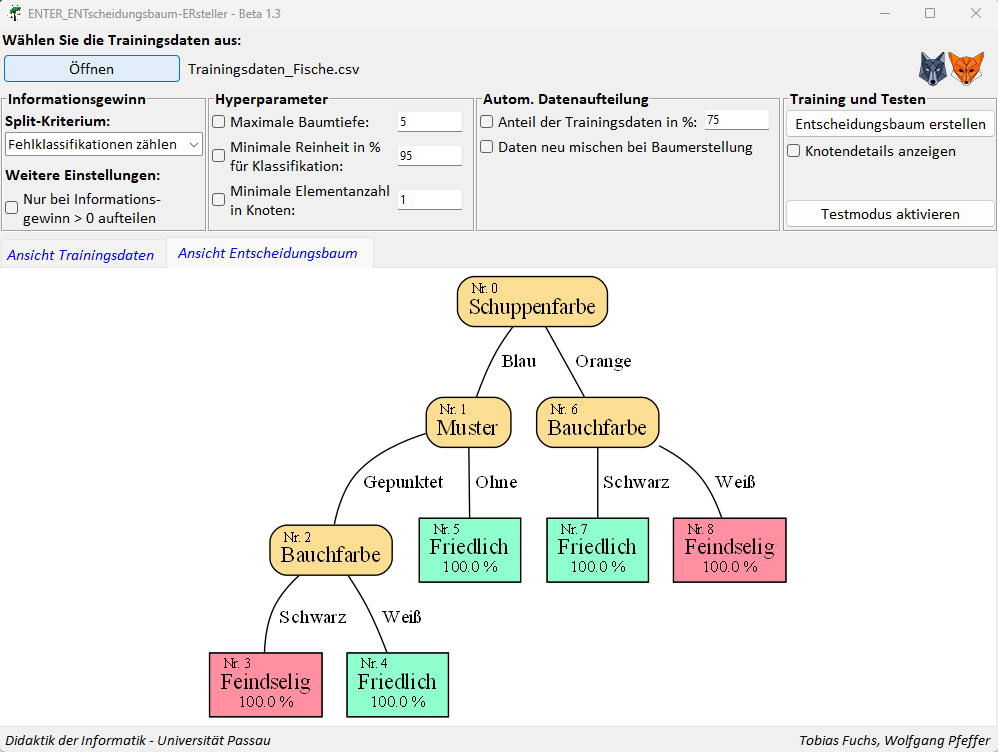
Task: Select root node Nr. 0 Schuppenfarbe
Action: (x=532, y=301)
